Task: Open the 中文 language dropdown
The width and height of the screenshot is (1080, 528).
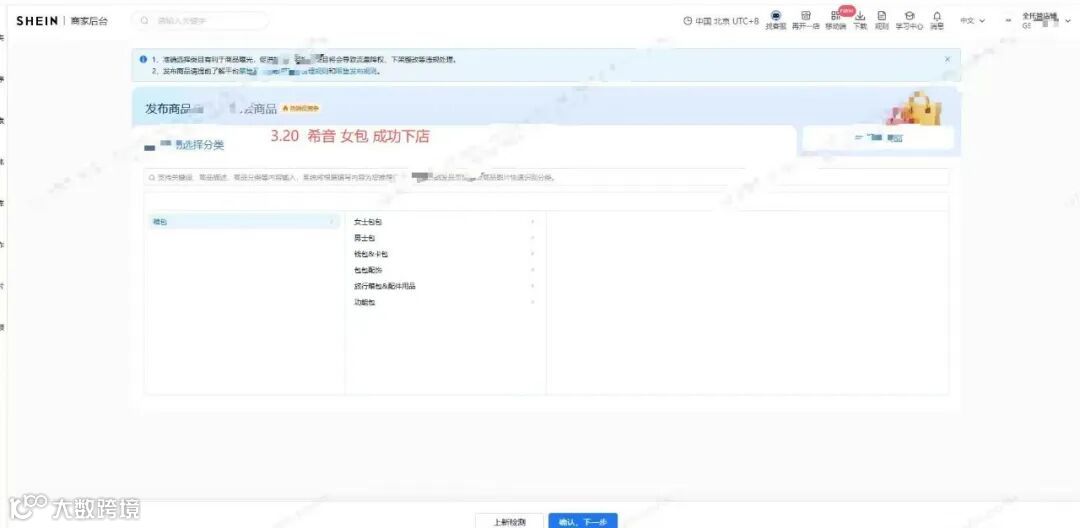Action: (973, 21)
